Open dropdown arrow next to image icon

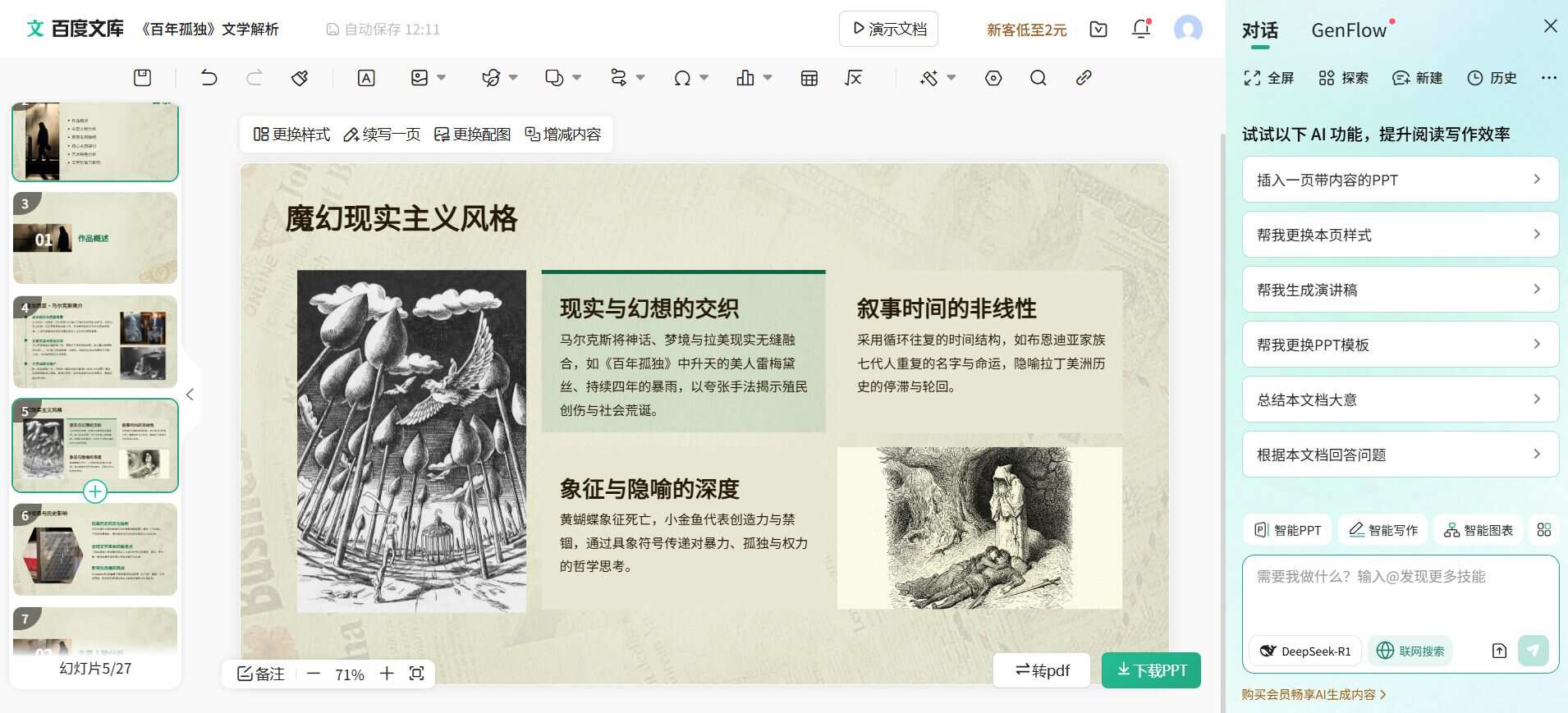tap(442, 78)
